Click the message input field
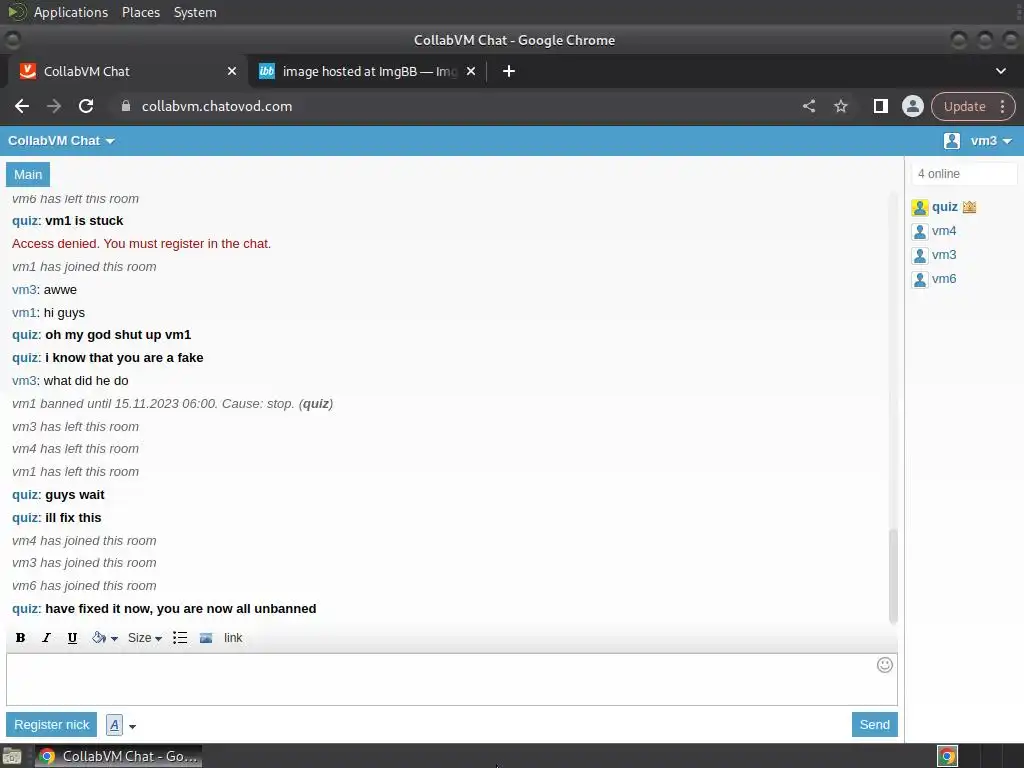The width and height of the screenshot is (1024, 768). click(452, 679)
